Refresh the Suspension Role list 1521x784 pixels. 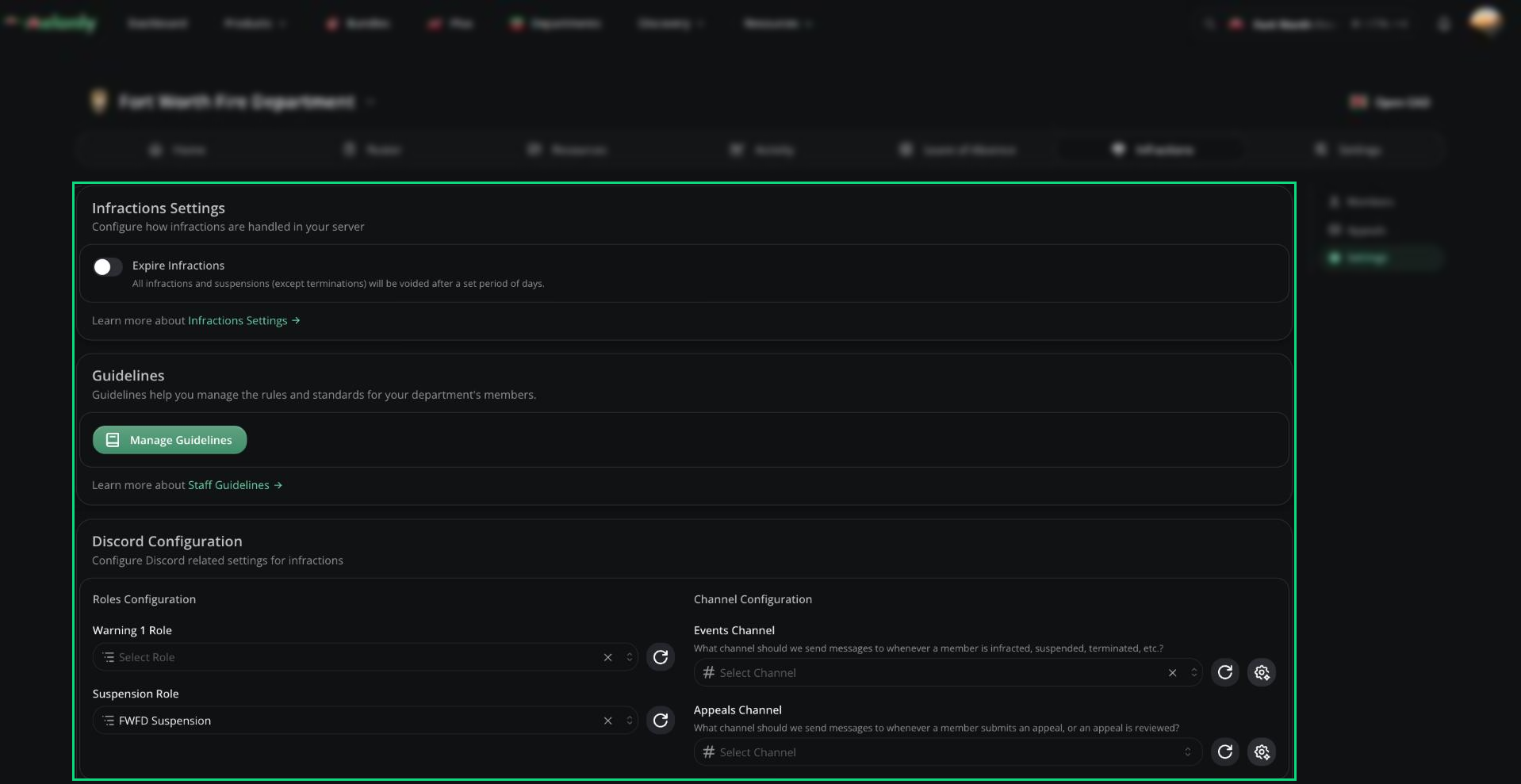pyautogui.click(x=660, y=721)
